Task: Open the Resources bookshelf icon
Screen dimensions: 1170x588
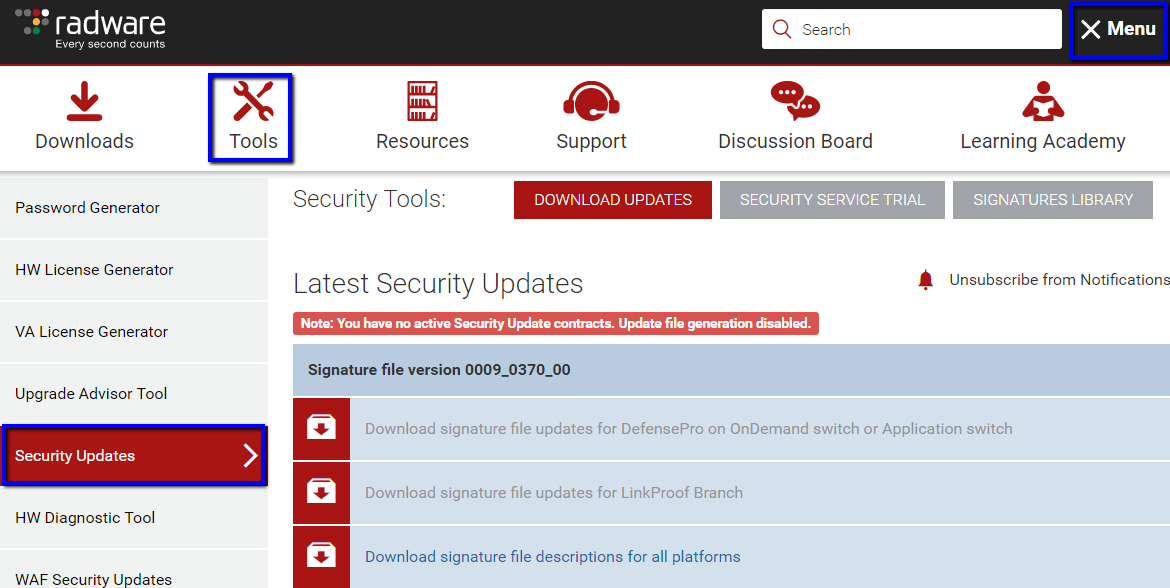Action: (x=422, y=102)
